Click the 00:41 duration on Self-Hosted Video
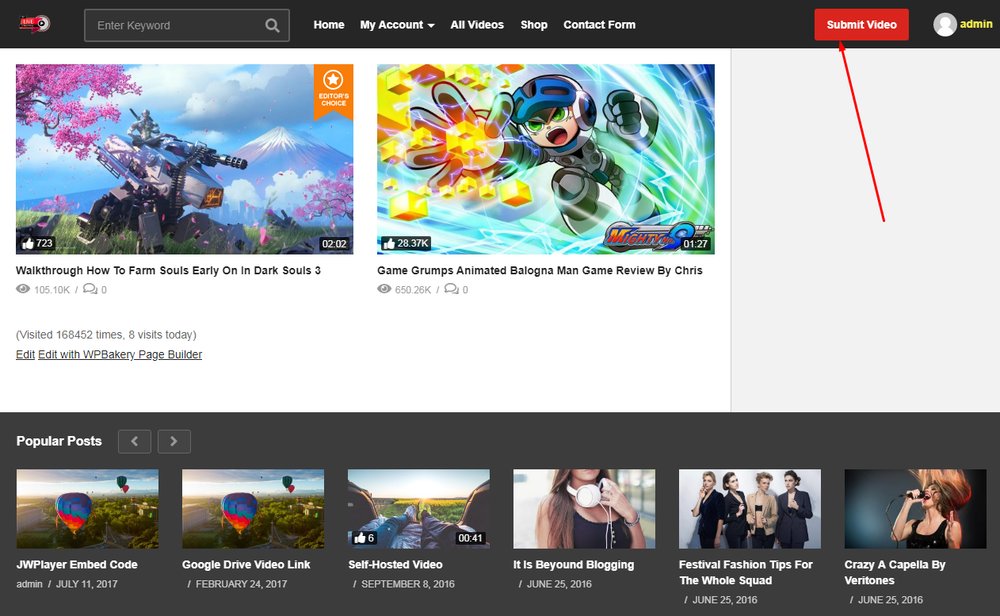This screenshot has width=1000, height=616. tap(470, 538)
